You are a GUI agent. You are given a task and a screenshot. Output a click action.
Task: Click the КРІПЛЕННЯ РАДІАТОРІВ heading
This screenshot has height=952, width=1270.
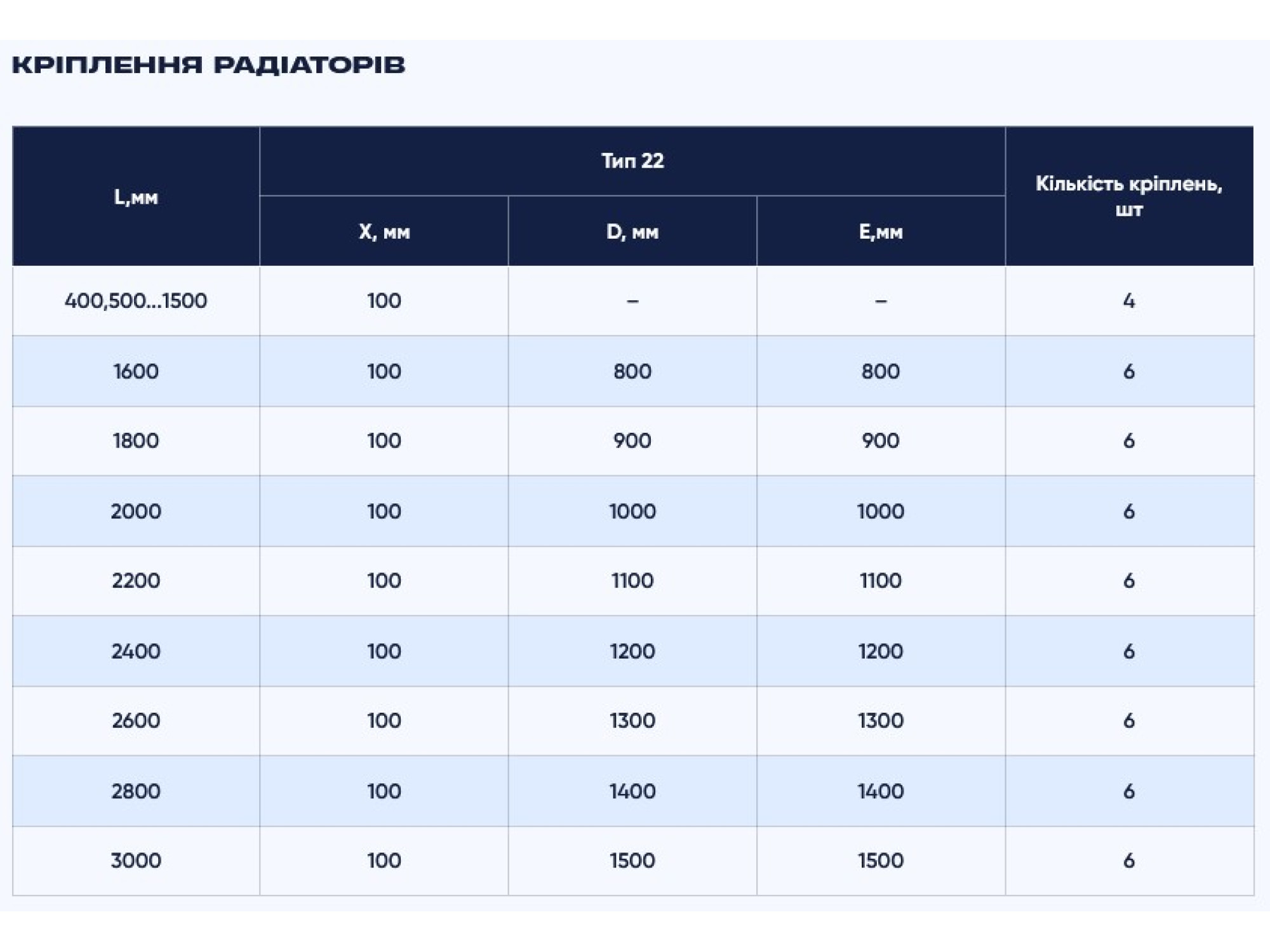[x=208, y=65]
